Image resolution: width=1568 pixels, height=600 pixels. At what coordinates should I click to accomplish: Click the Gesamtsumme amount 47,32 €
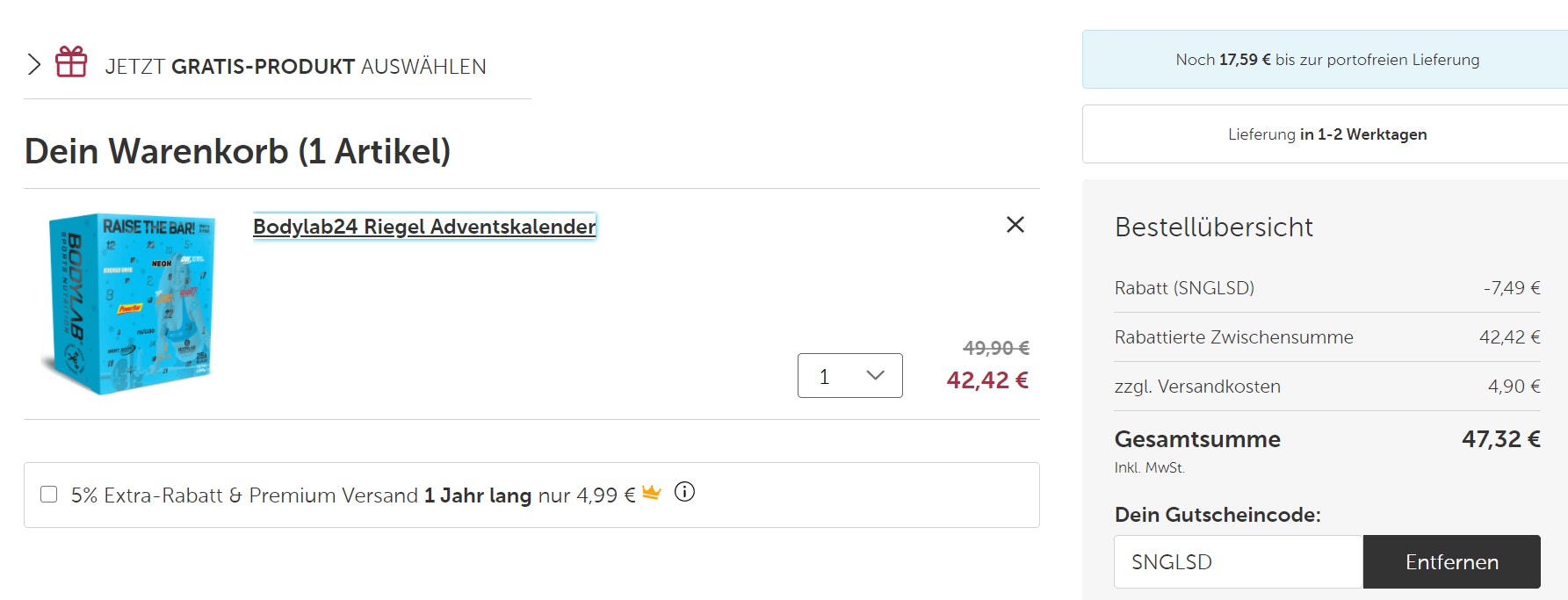[1500, 439]
